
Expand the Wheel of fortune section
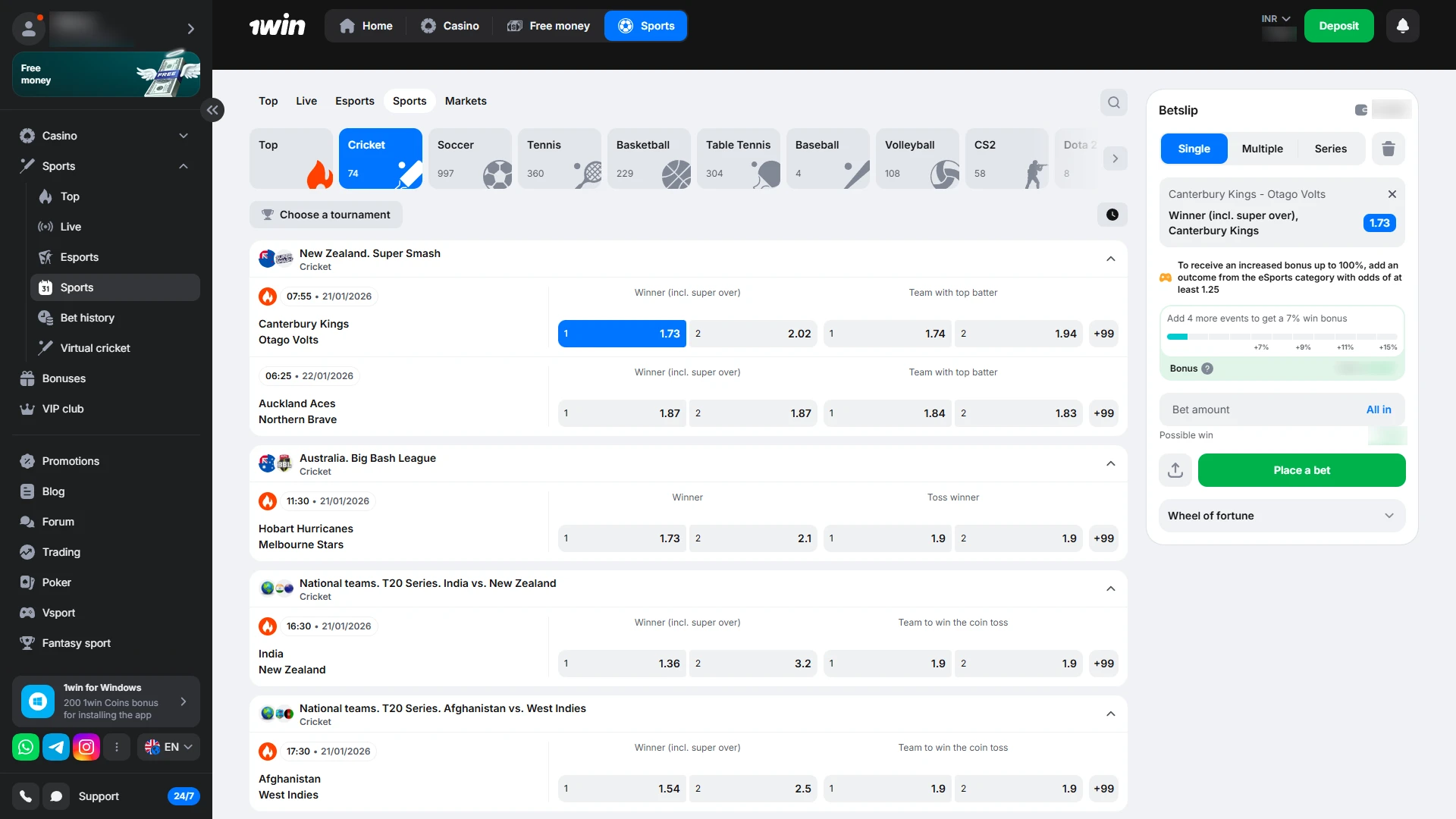pos(1282,516)
